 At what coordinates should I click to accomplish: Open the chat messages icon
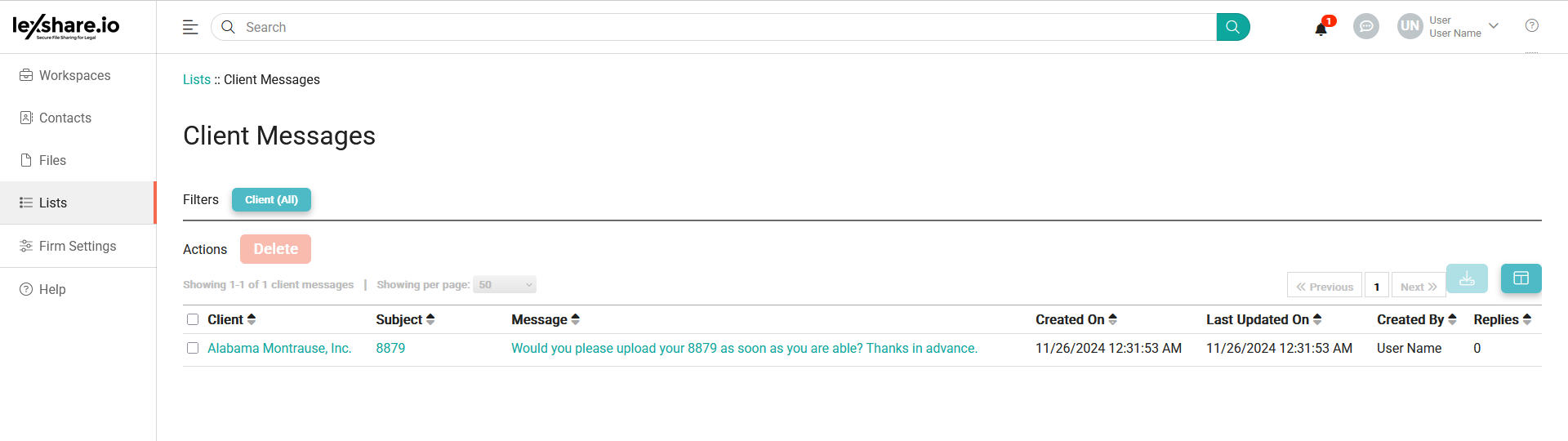(x=1365, y=27)
